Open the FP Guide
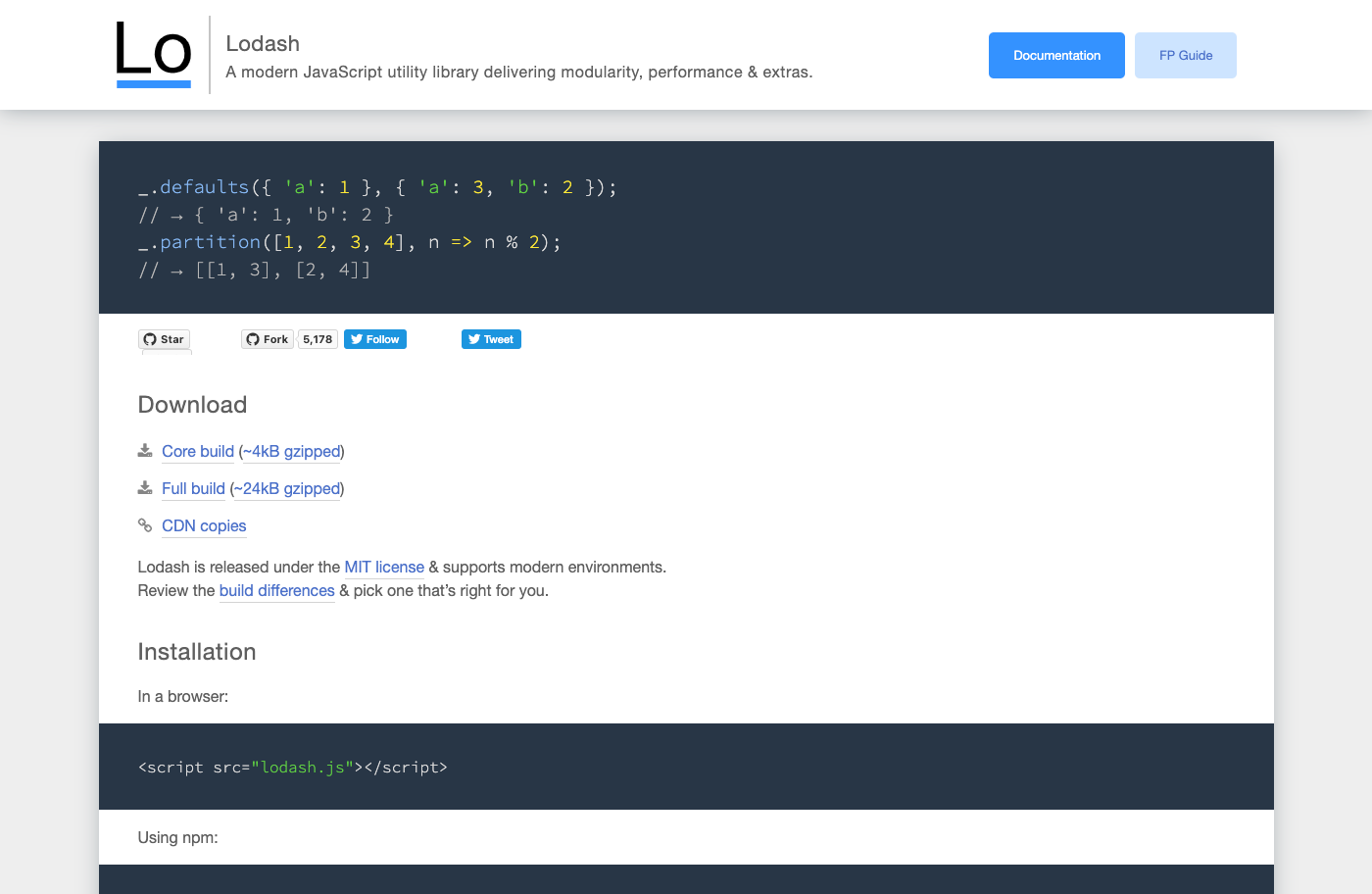 (x=1186, y=55)
